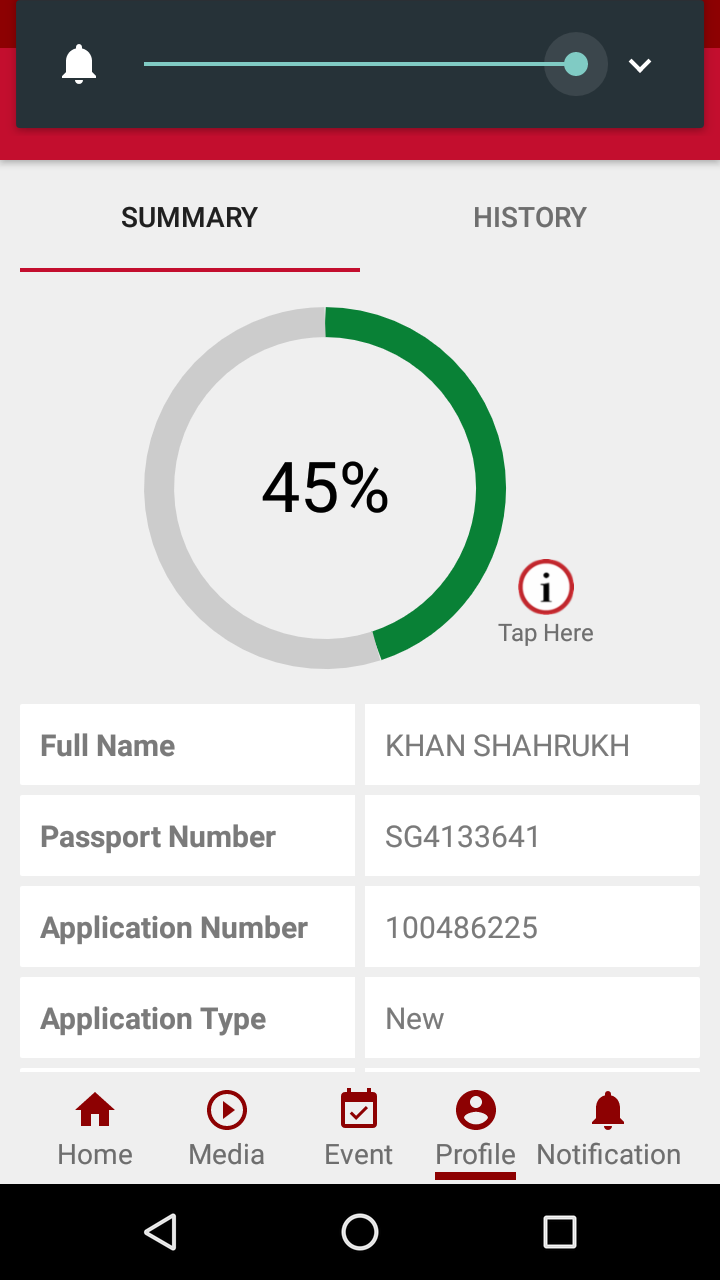Tap the red info icon
This screenshot has width=720, height=1280.
[546, 587]
